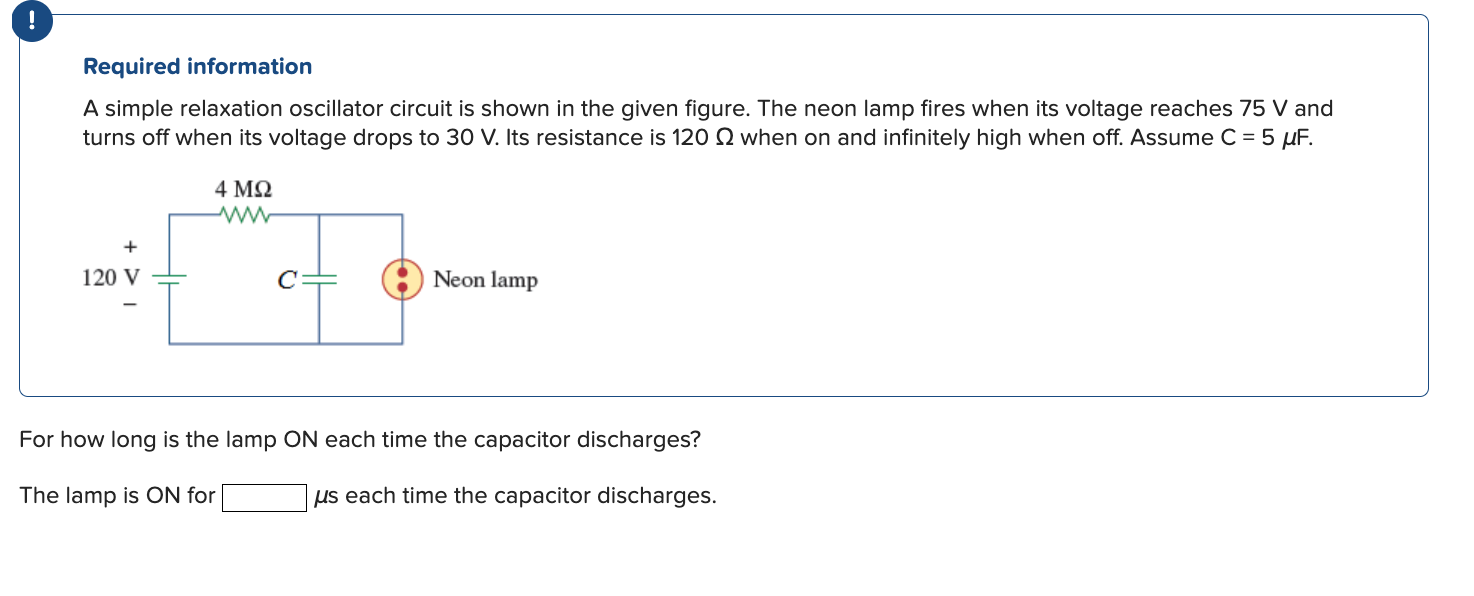Click the question text about lamp ON duration

tap(360, 439)
